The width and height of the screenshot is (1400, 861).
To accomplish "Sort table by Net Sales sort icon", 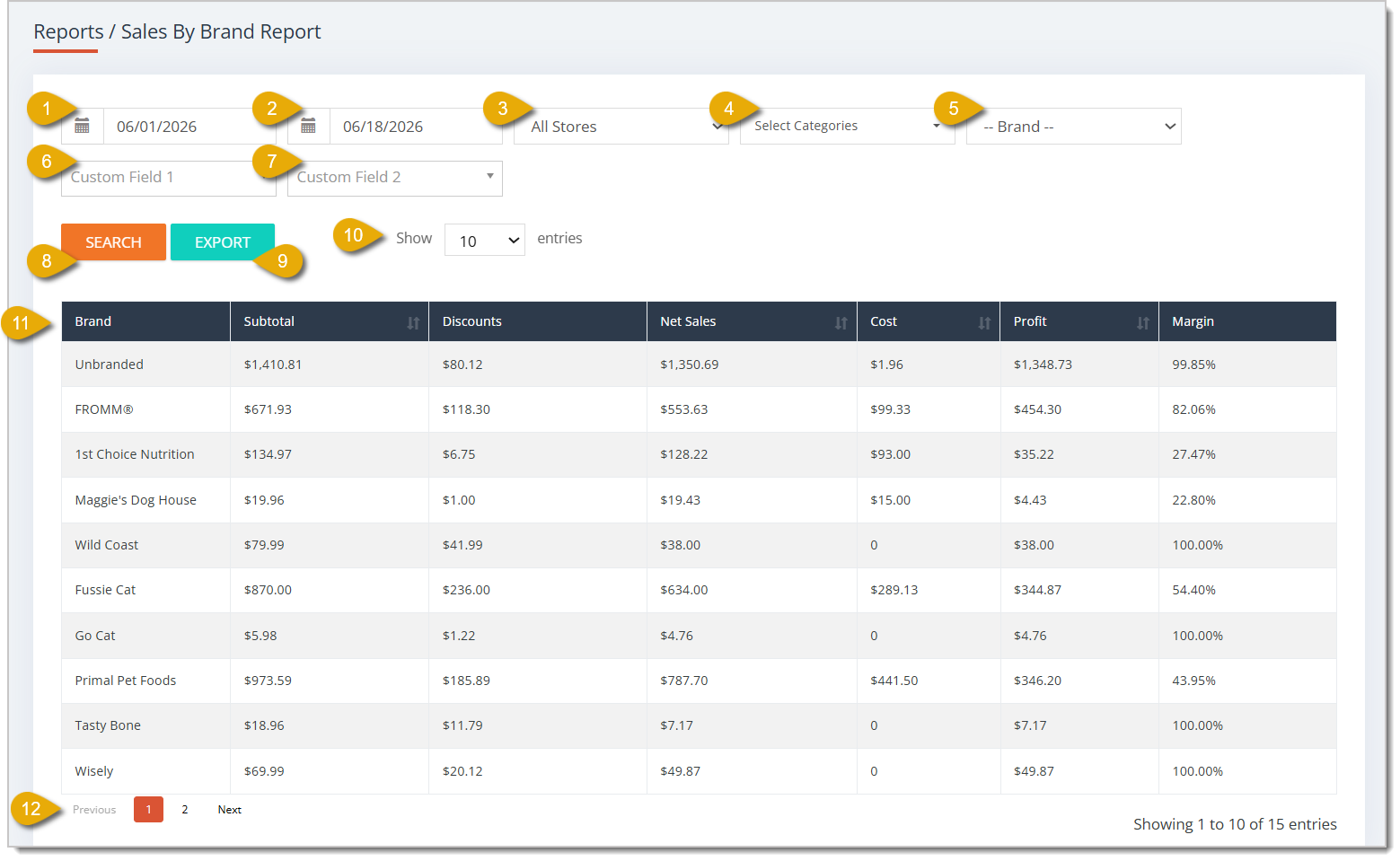I will tap(841, 322).
